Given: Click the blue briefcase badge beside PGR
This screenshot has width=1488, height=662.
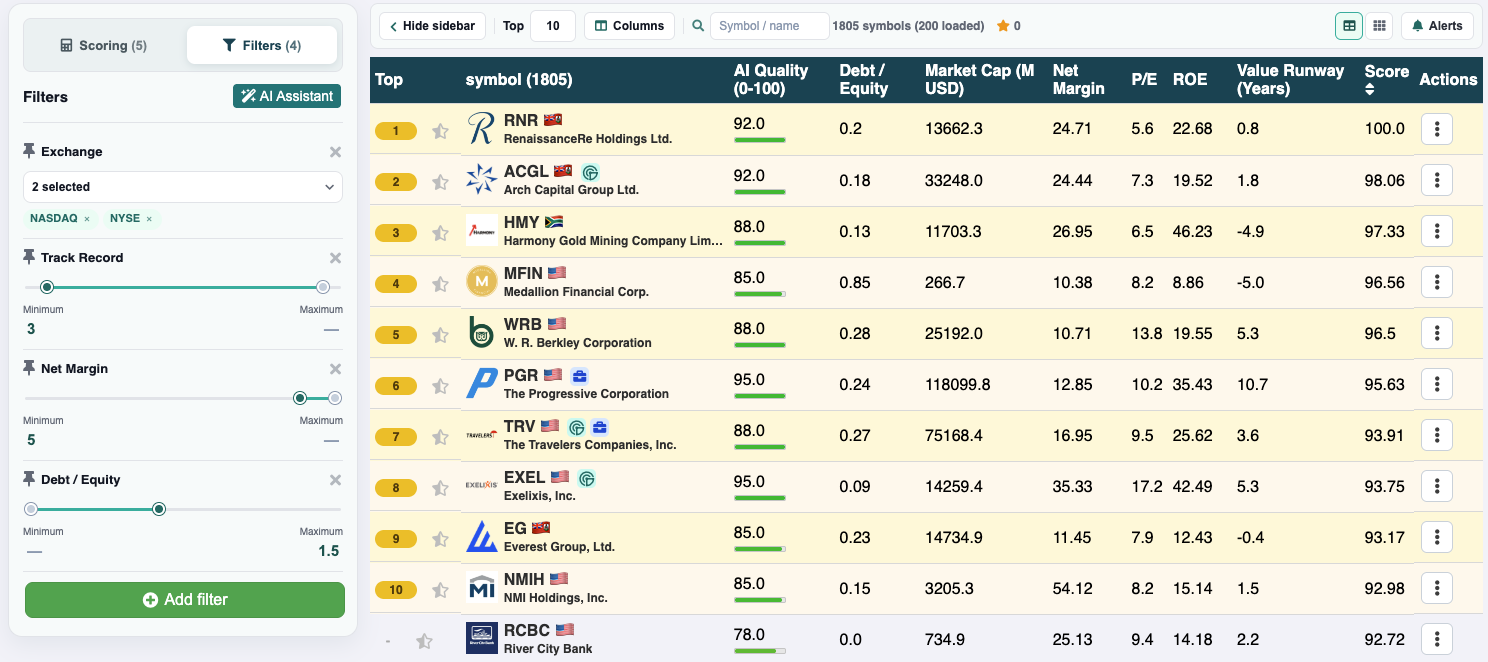Looking at the screenshot, I should 579,376.
